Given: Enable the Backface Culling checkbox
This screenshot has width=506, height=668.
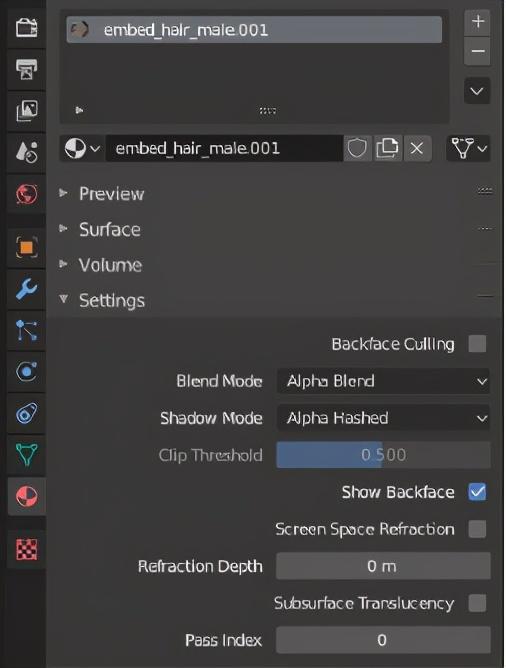Looking at the screenshot, I should (x=477, y=344).
